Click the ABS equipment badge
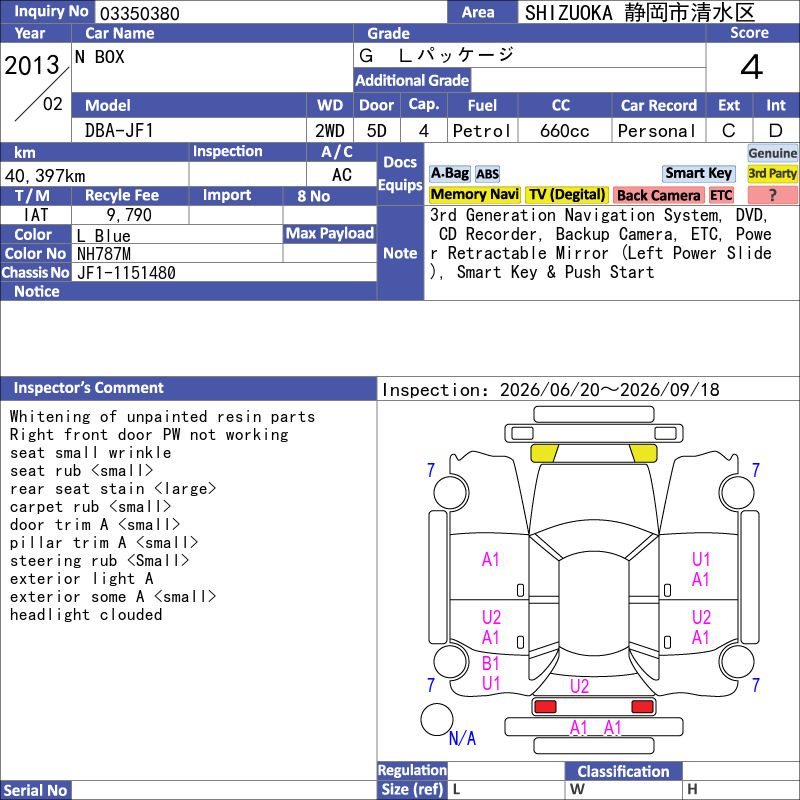The image size is (800, 800). [487, 174]
